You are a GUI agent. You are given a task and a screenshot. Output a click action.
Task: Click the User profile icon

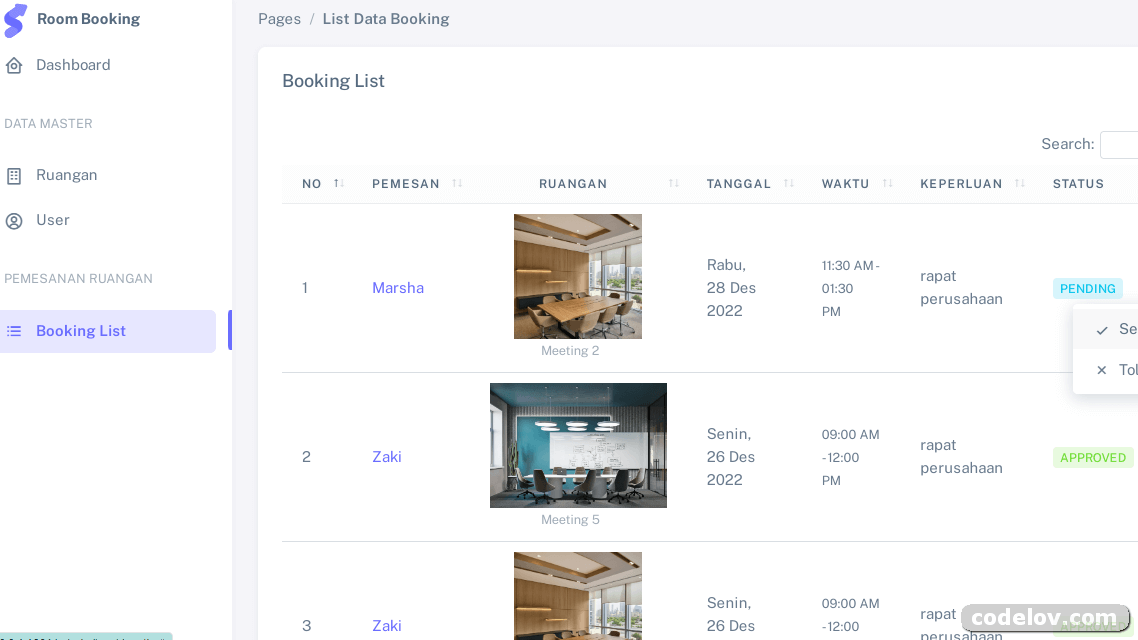tap(14, 221)
